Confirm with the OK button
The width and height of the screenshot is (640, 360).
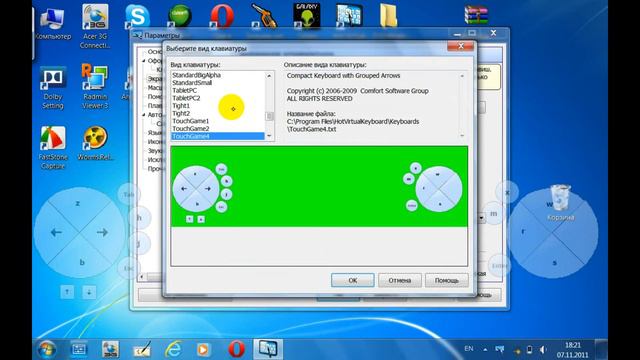coord(353,280)
